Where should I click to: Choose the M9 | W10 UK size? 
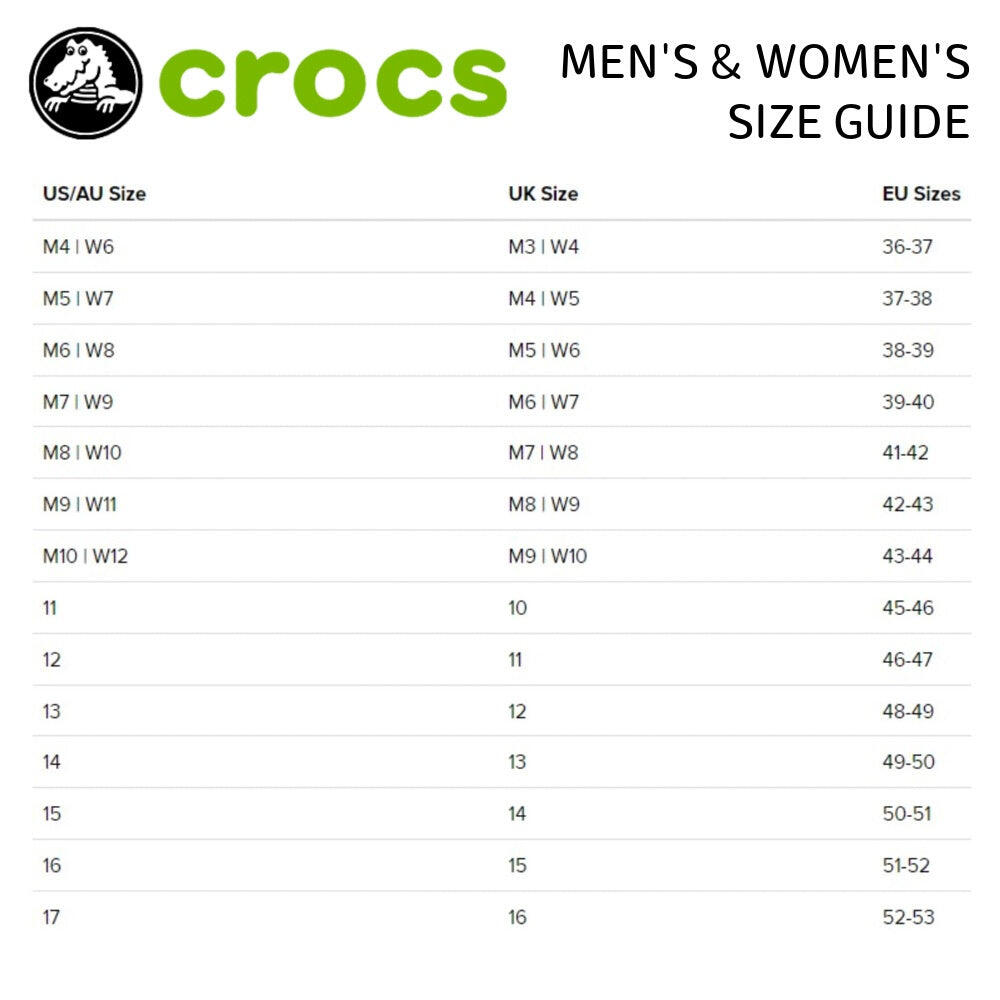pyautogui.click(x=547, y=556)
